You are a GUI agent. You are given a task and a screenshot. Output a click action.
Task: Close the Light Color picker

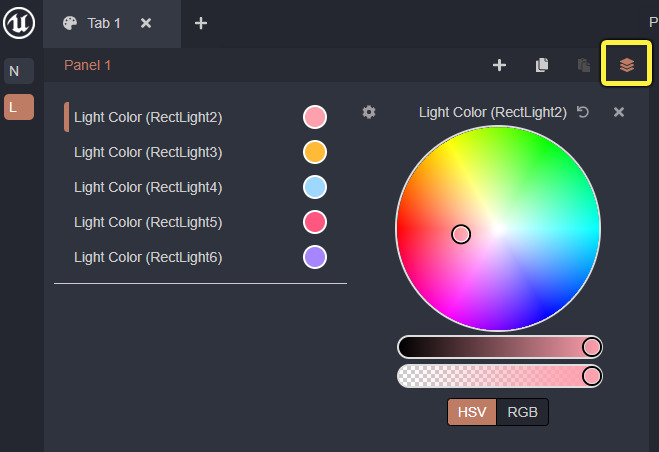tap(619, 112)
